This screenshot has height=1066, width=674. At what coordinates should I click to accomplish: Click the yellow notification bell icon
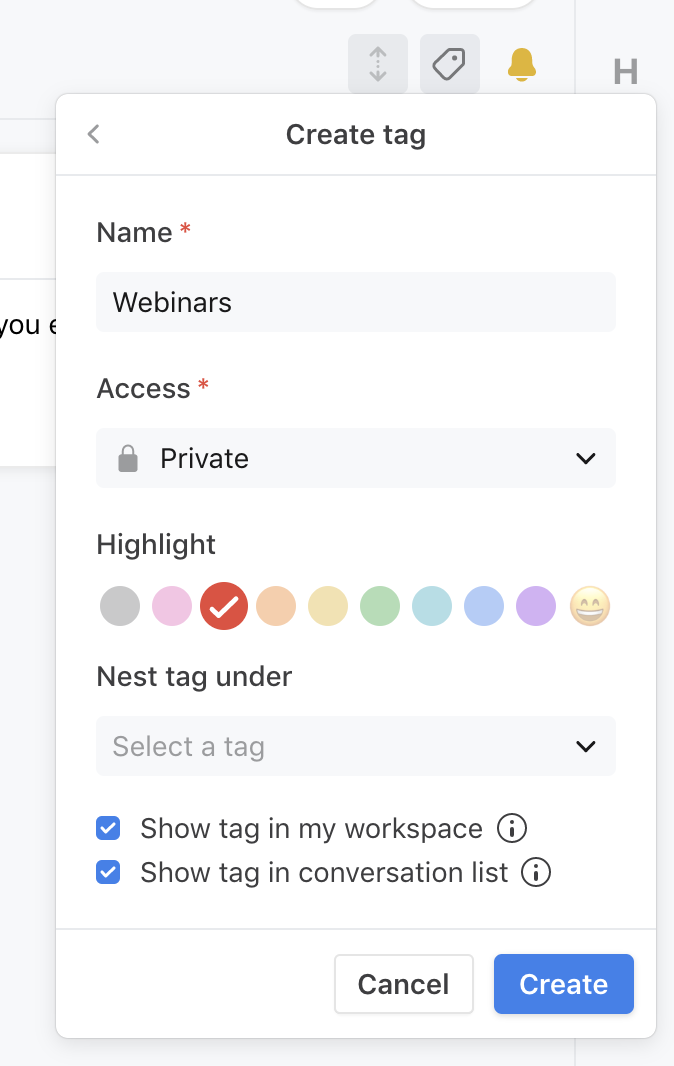point(521,65)
